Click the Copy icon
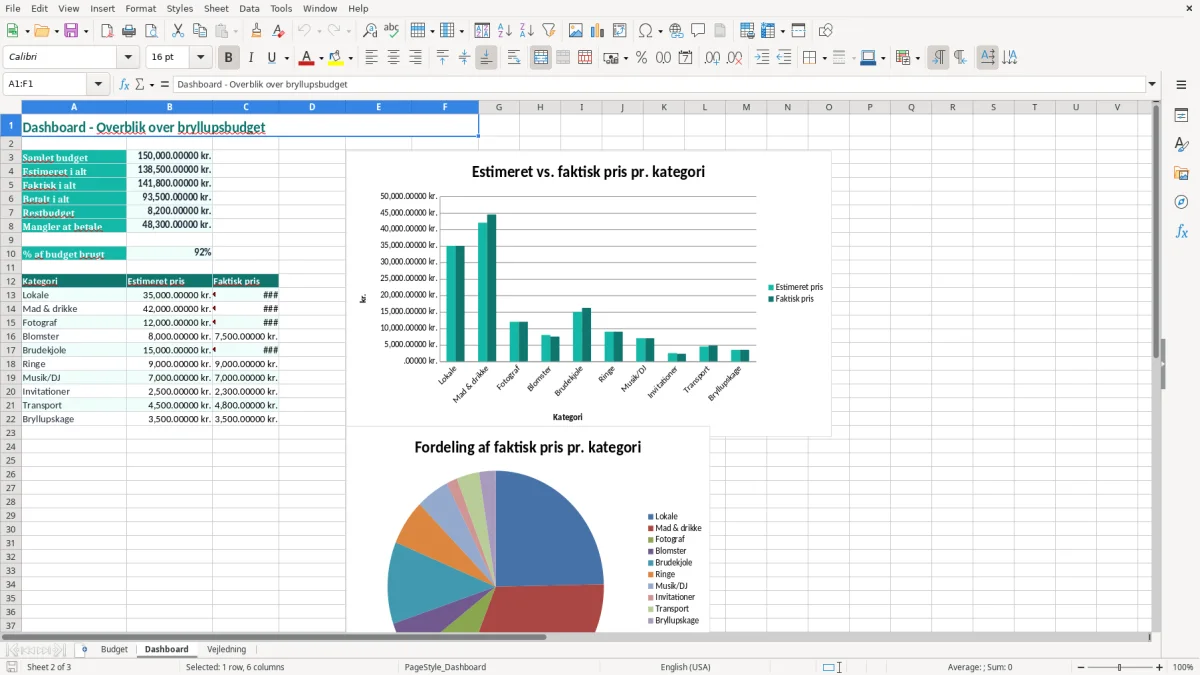 [x=199, y=31]
